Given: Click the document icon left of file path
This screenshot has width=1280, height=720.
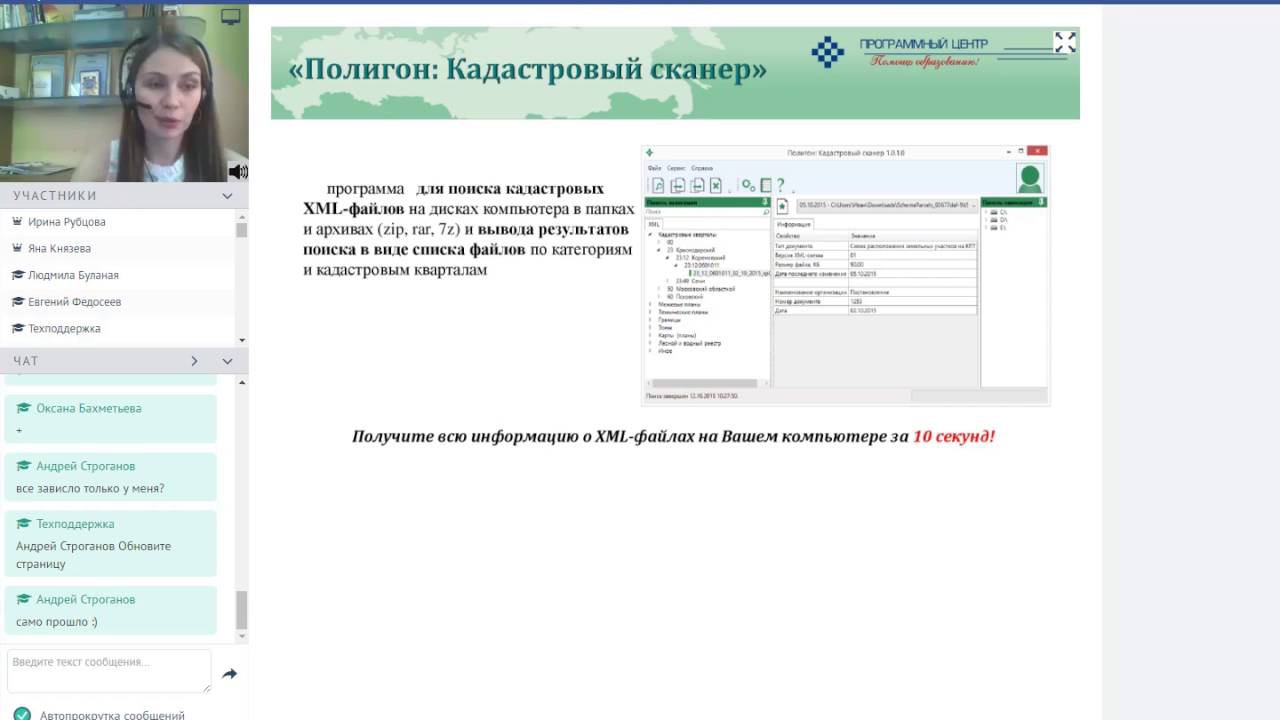Looking at the screenshot, I should click(782, 206).
